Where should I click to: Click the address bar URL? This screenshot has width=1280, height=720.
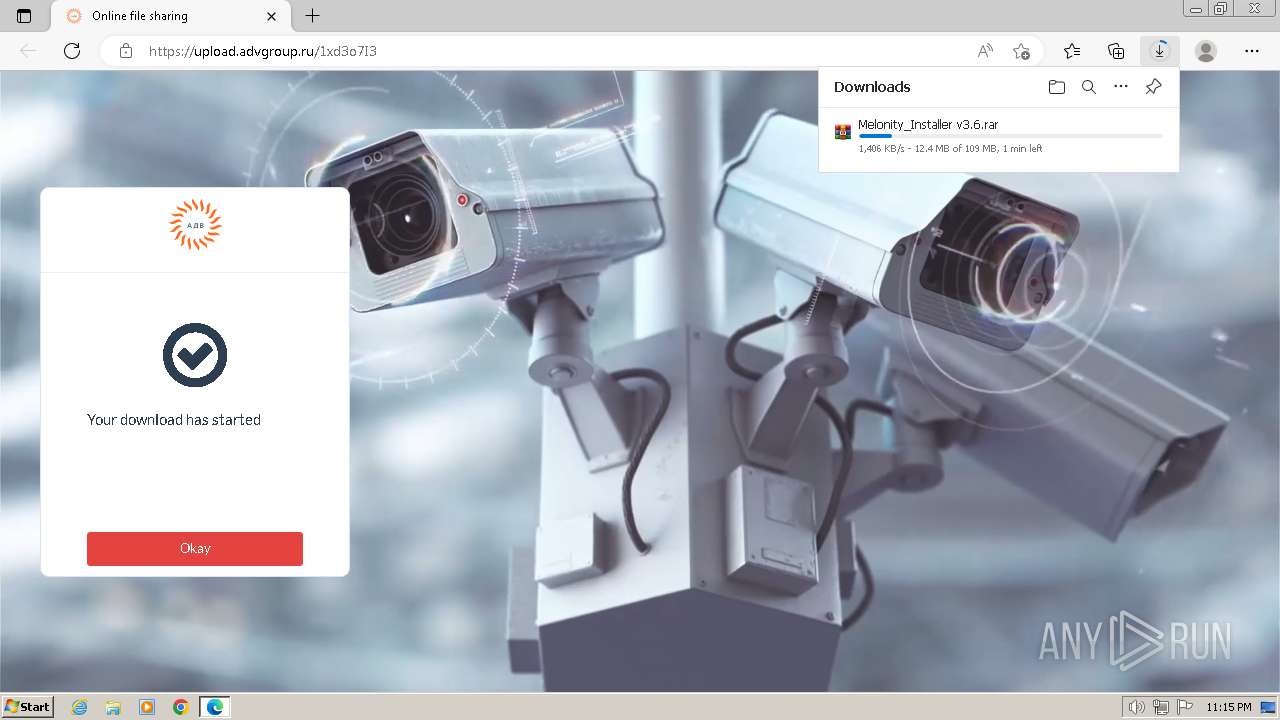[x=263, y=51]
